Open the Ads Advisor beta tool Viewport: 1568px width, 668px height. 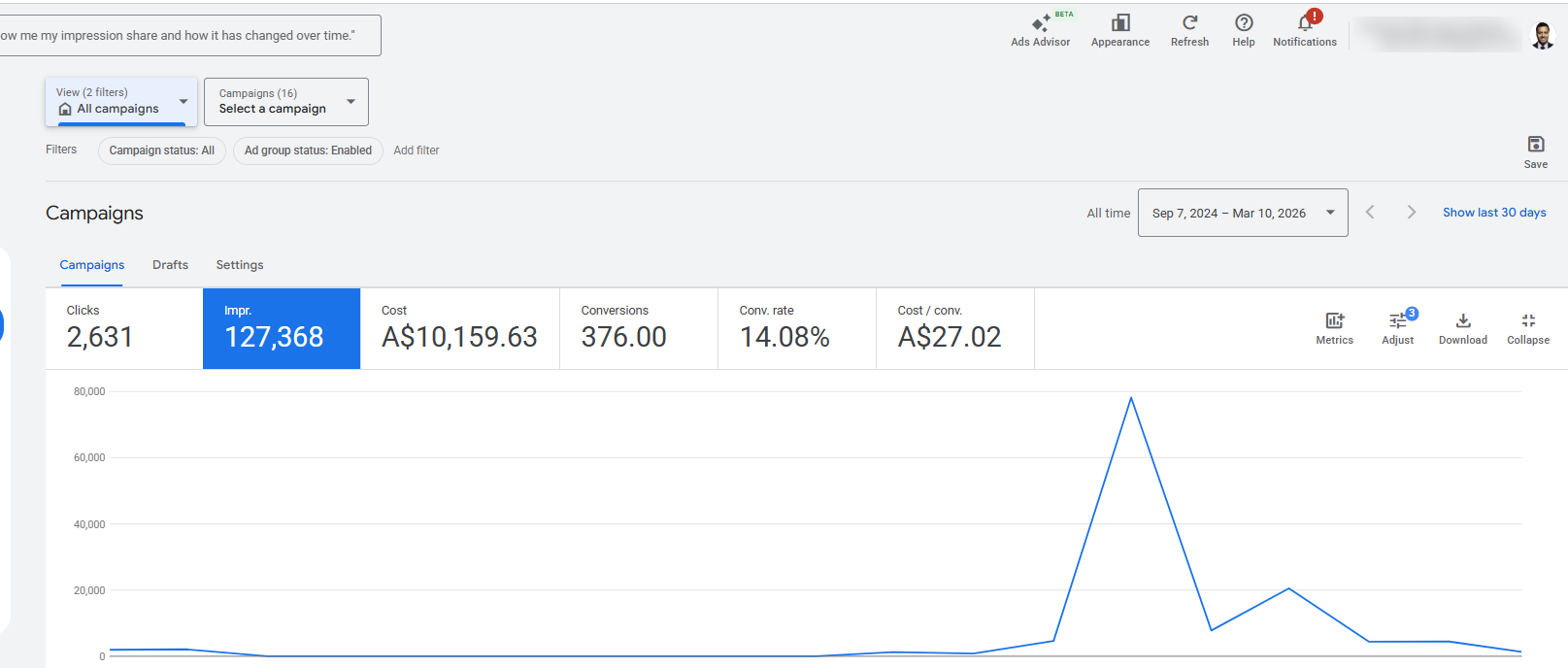[x=1040, y=30]
